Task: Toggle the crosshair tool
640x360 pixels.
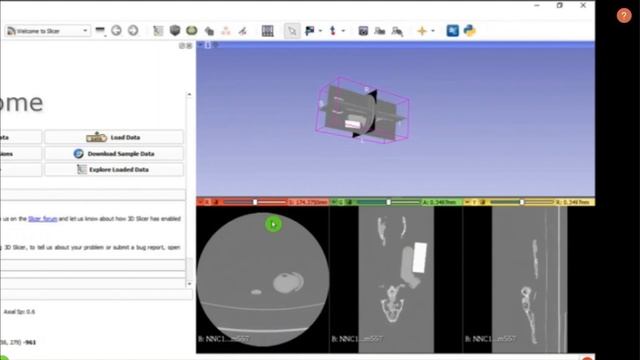Action: click(422, 31)
